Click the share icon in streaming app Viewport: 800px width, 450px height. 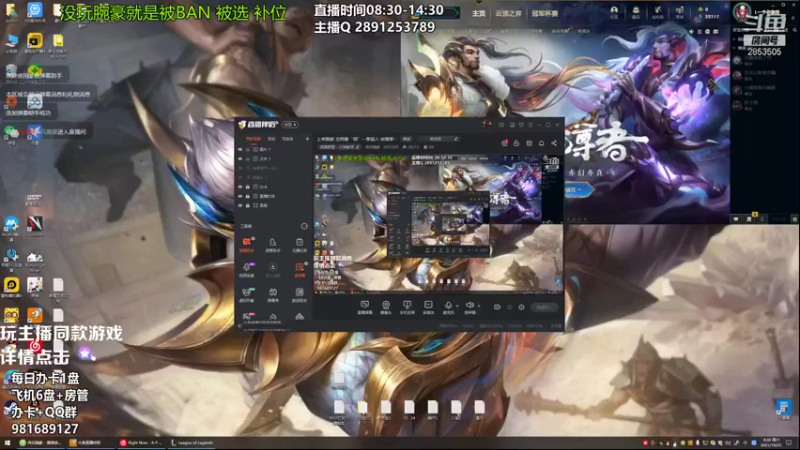tap(554, 143)
